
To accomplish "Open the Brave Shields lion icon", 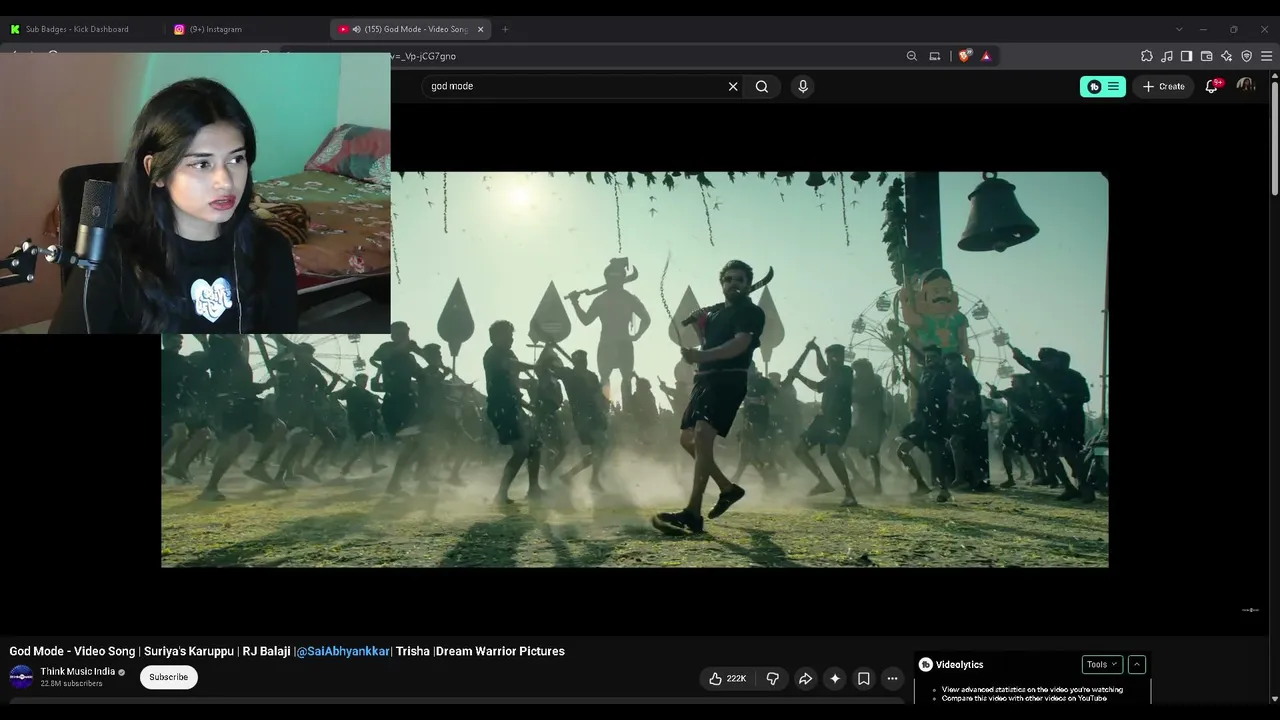I will pos(964,56).
